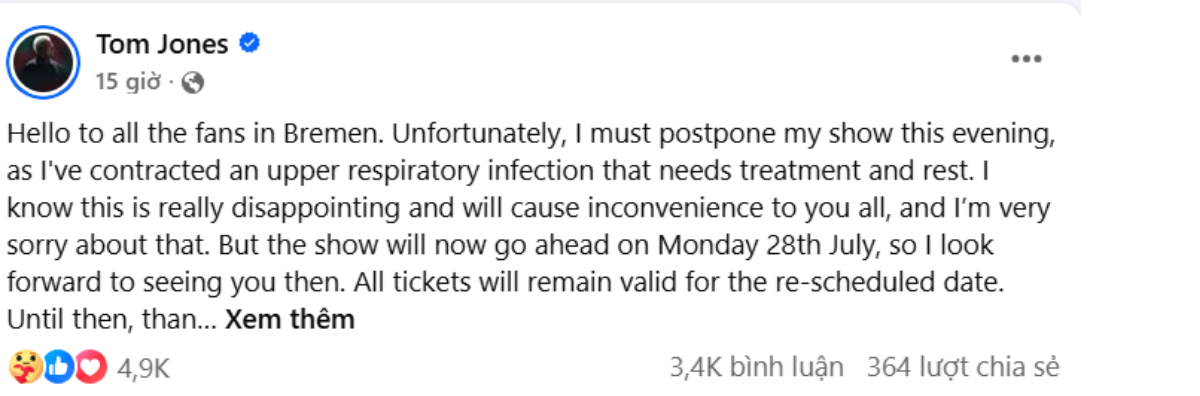This screenshot has width=1200, height=396.
Task: Open the post options three-dot menu
Action: tap(1027, 59)
